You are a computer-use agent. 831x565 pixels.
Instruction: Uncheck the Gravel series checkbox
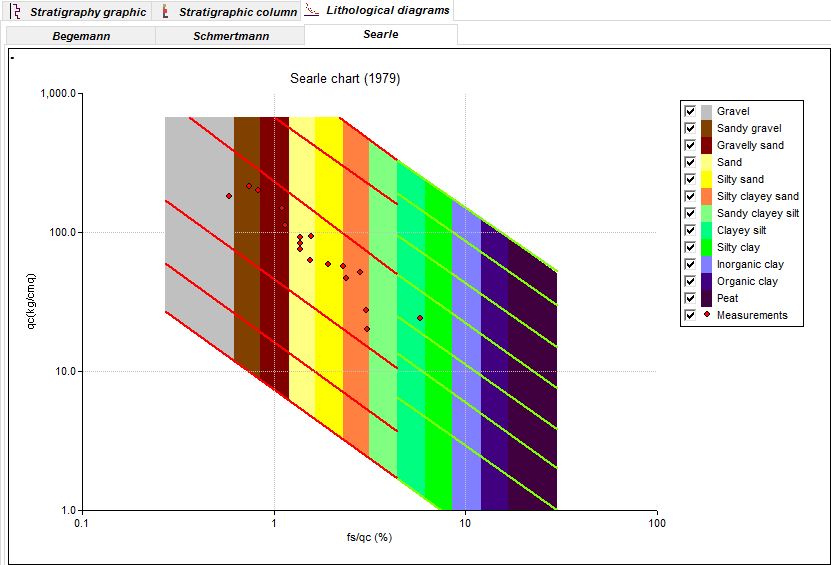click(x=689, y=111)
